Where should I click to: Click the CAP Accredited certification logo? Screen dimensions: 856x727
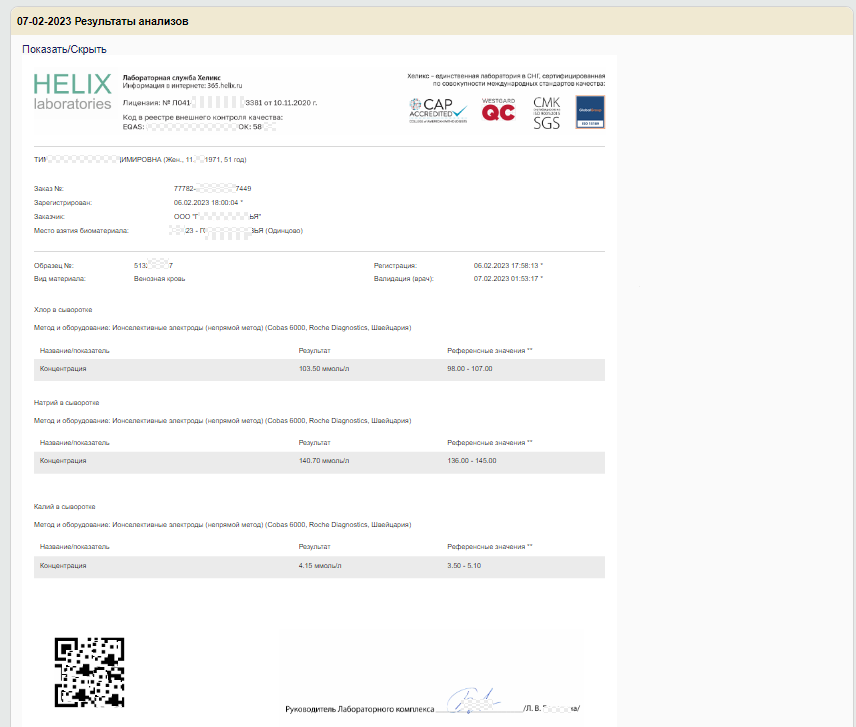[438, 110]
